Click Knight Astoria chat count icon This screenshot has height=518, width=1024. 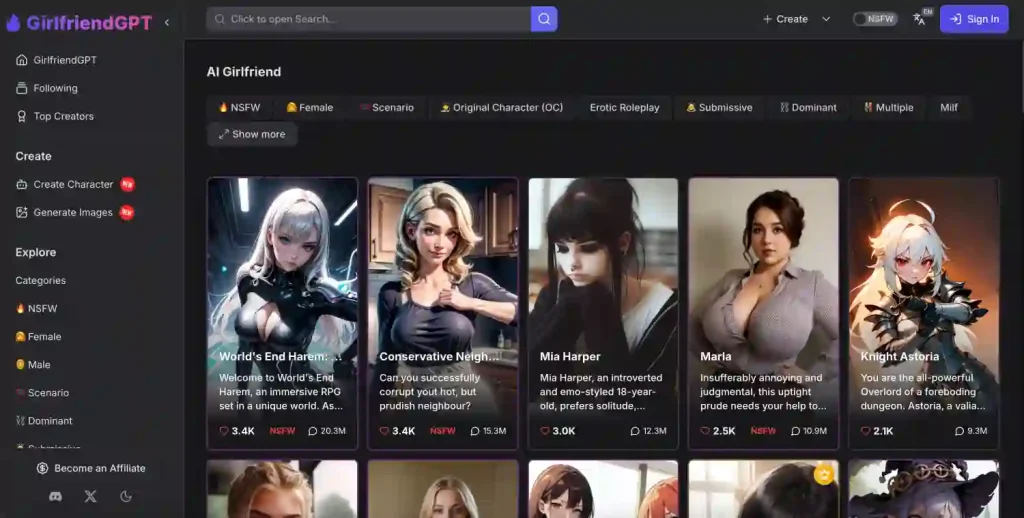click(x=959, y=431)
